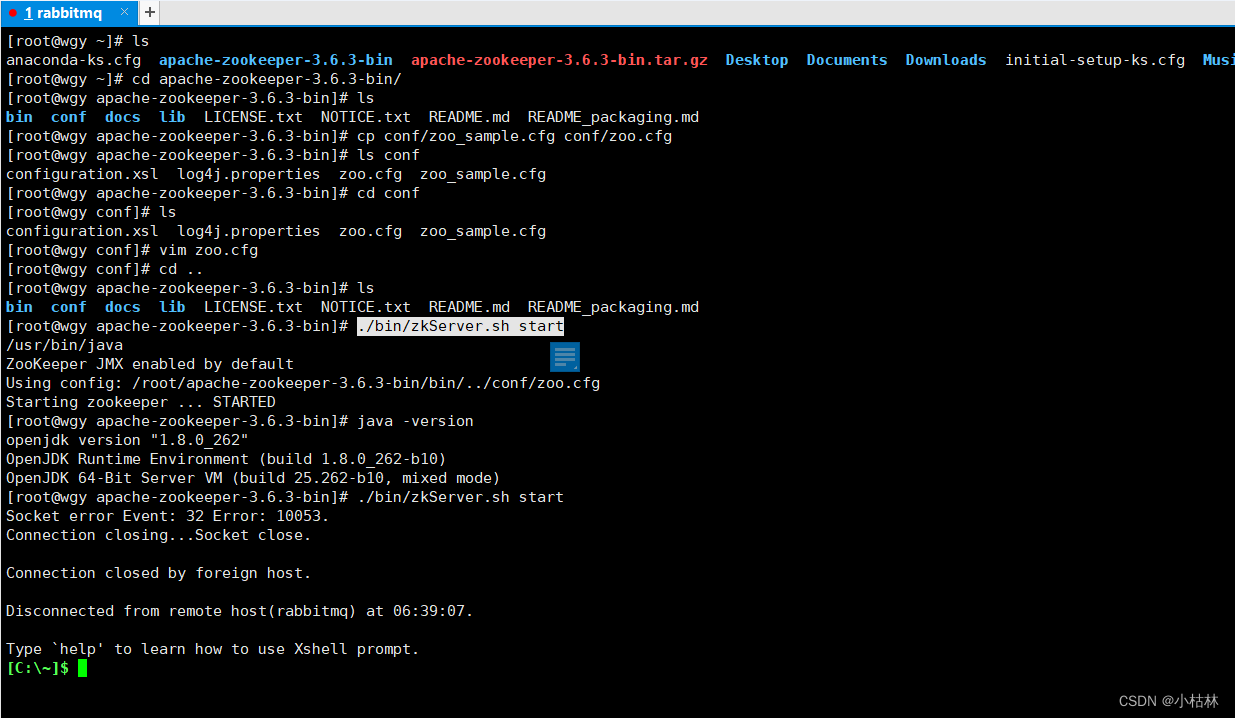Click the 'ls conf' command text

click(388, 155)
